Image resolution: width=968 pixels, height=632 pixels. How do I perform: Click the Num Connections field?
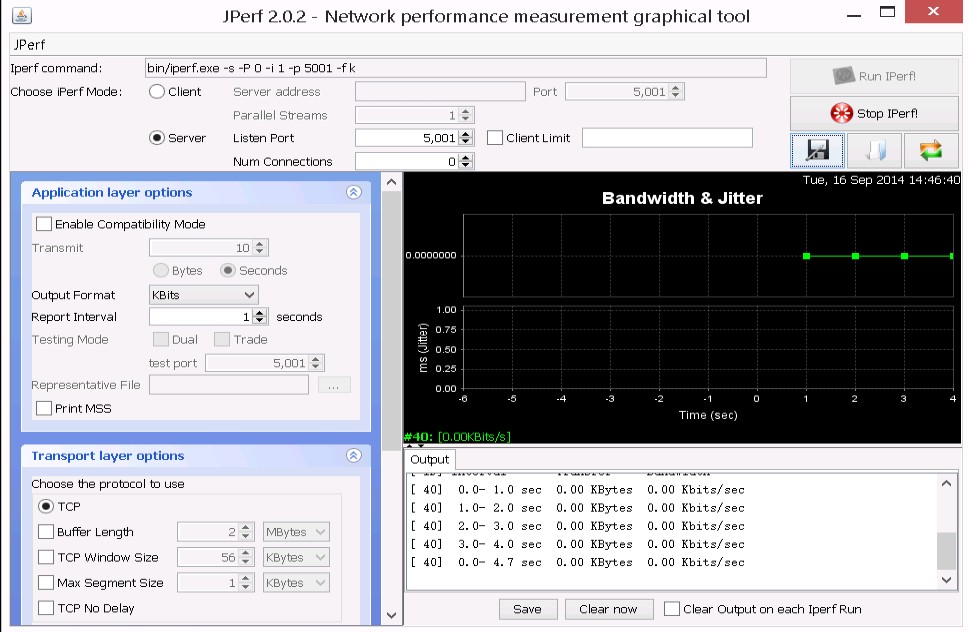[x=407, y=162]
